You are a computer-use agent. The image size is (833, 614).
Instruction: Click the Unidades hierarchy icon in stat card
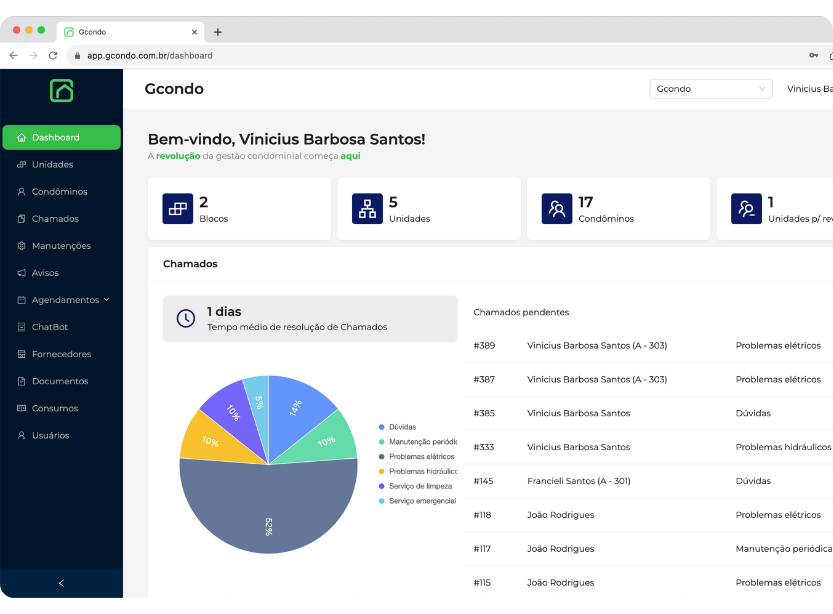tap(367, 208)
